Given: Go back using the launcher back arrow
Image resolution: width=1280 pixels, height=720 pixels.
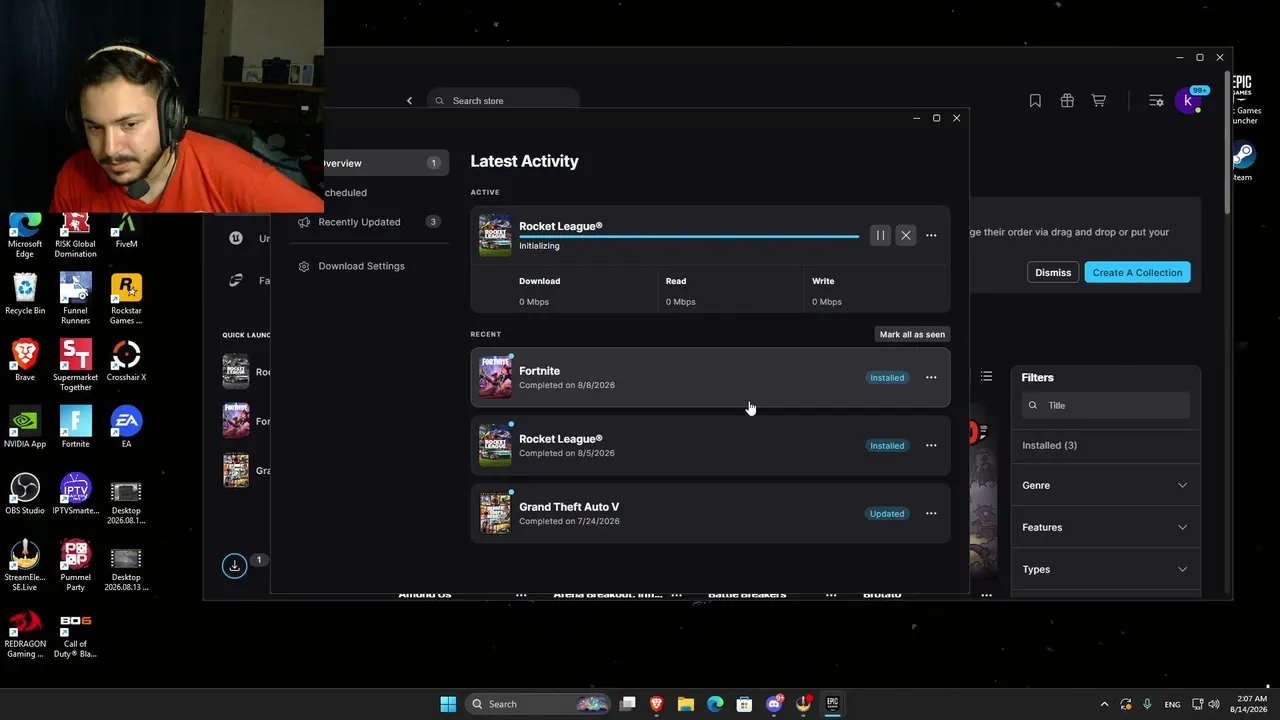Looking at the screenshot, I should tap(409, 101).
